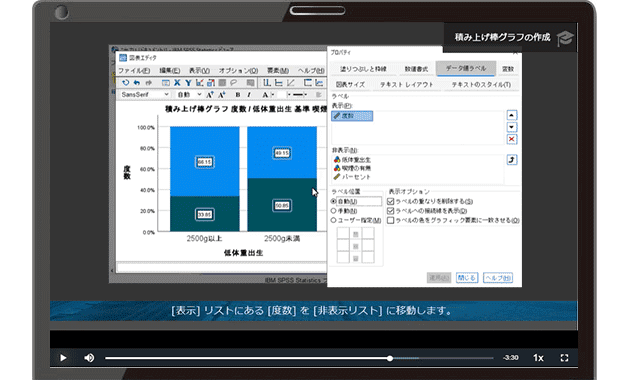Toggle bold text formatting button

click(238, 95)
